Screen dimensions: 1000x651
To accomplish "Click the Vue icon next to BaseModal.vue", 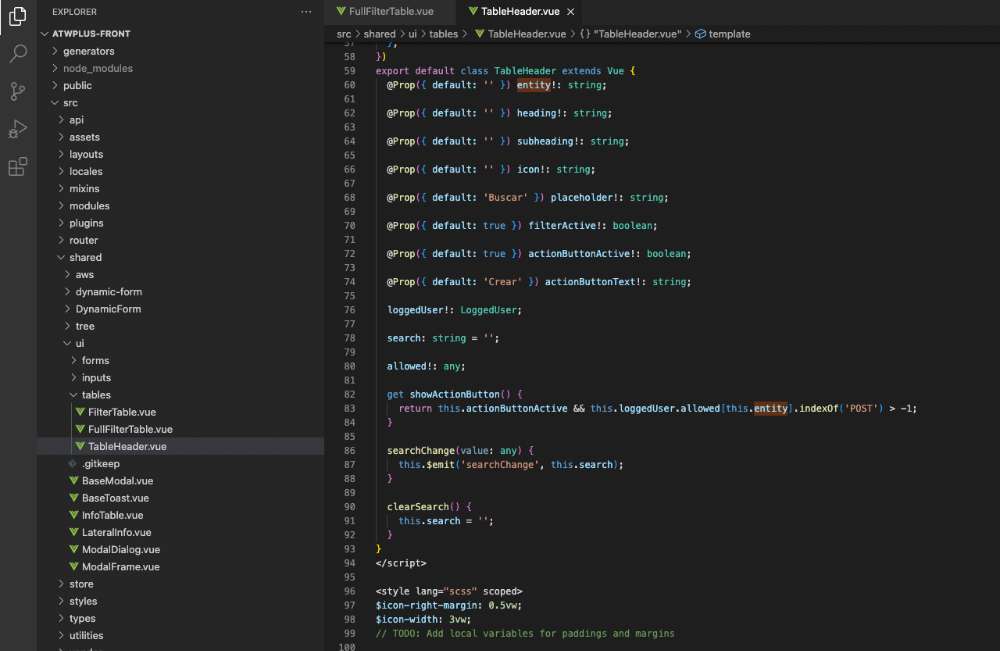I will (x=73, y=481).
